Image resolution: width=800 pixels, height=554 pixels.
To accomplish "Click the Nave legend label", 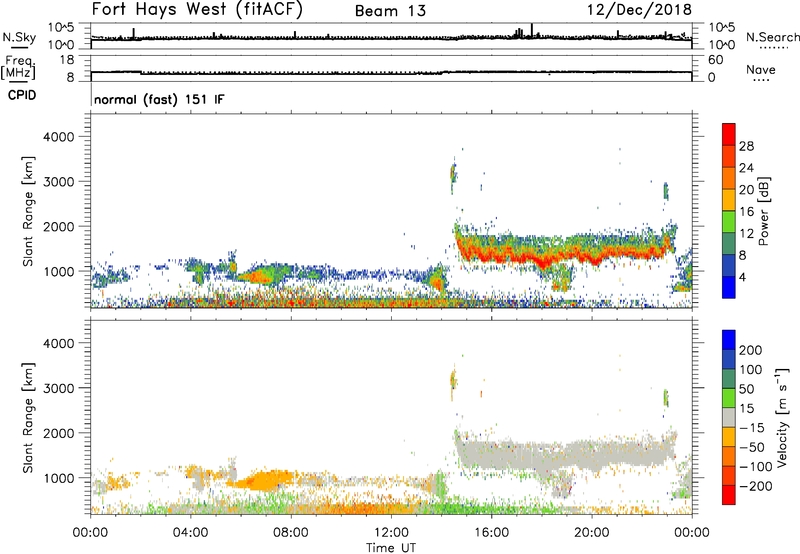I will click(x=761, y=69).
